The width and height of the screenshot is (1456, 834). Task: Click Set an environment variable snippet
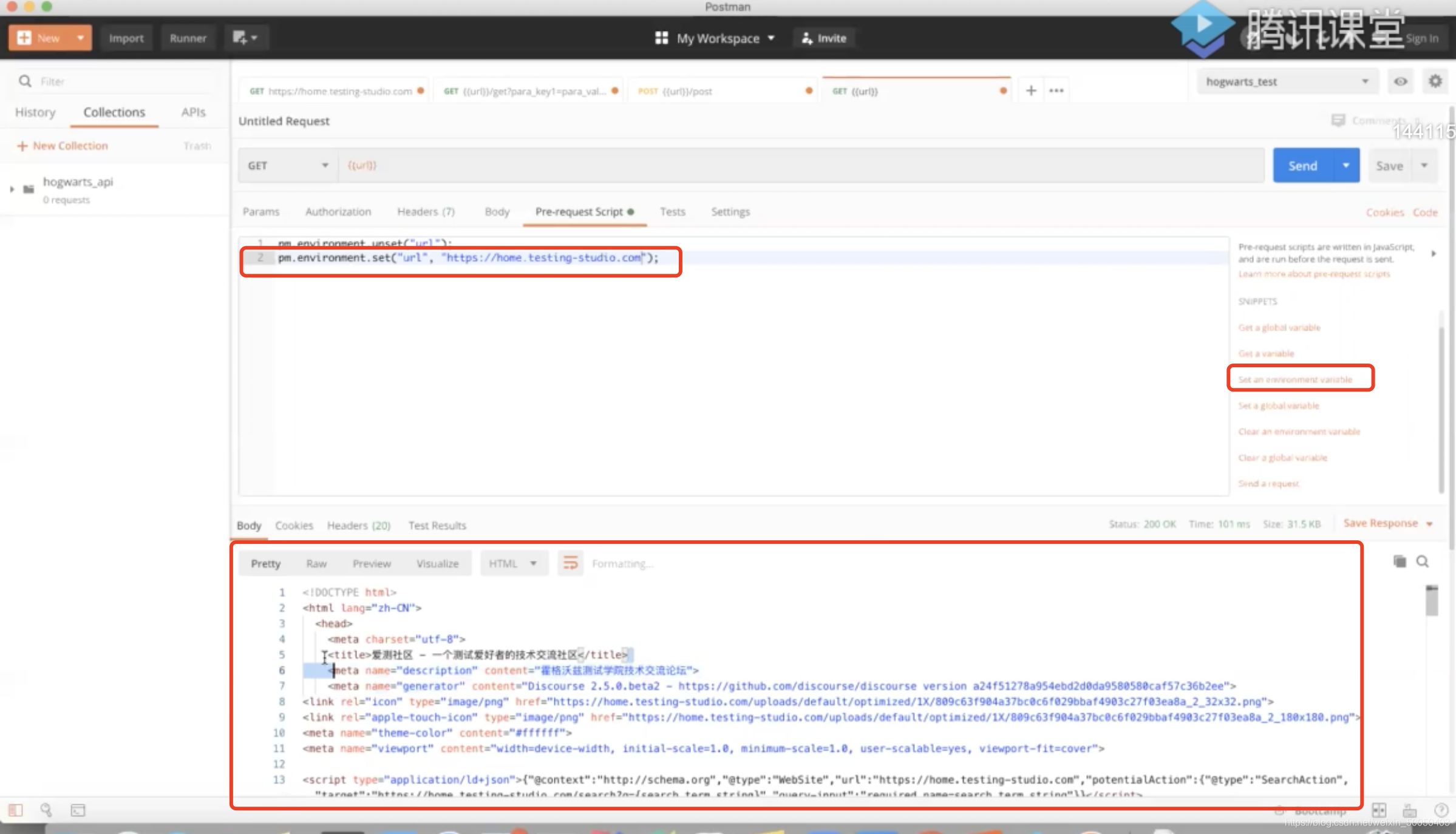(x=1295, y=379)
